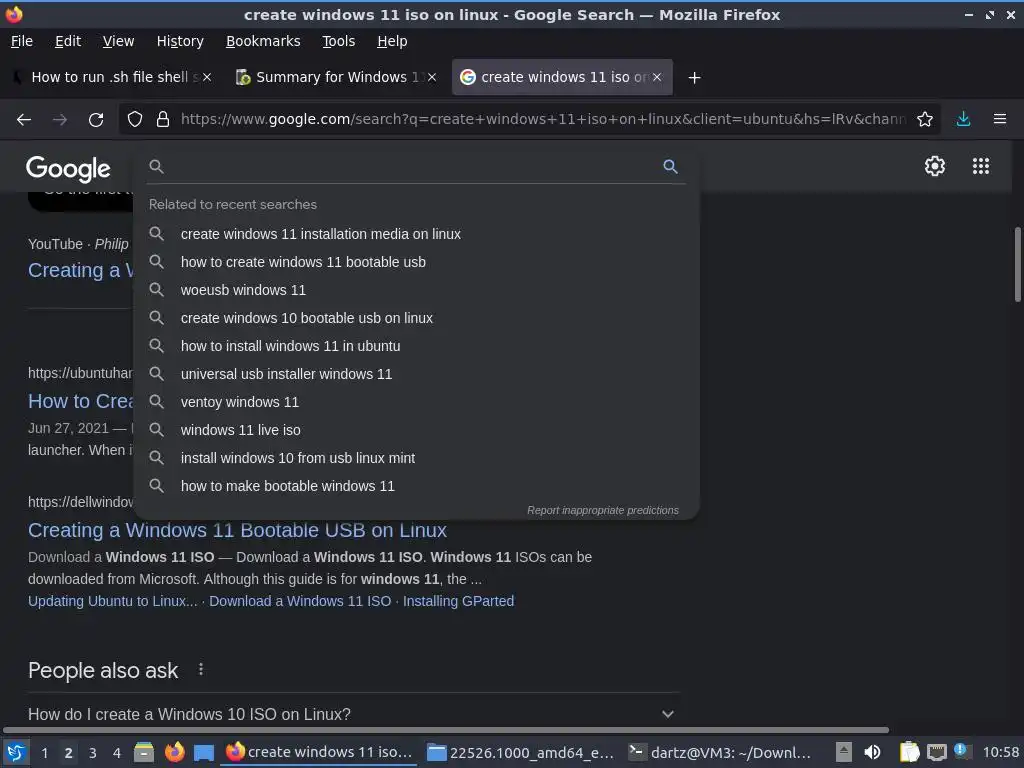
Task: Close the 'create windows 11 iso' tab
Action: pos(657,77)
